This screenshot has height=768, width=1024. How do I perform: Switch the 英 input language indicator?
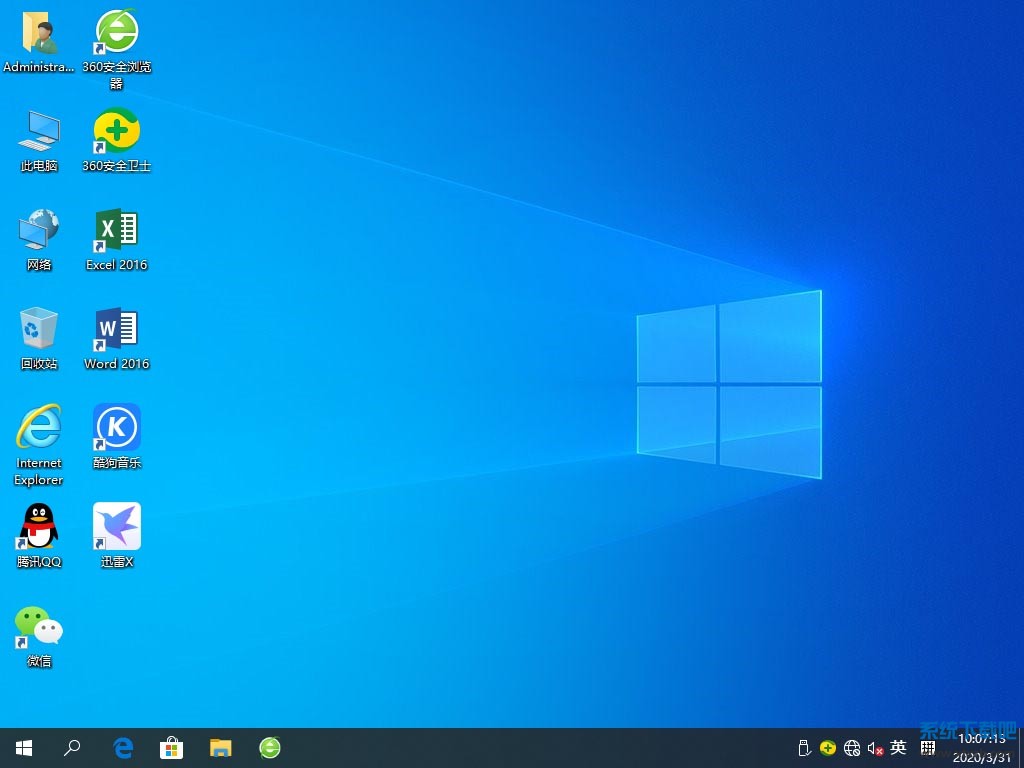[898, 748]
